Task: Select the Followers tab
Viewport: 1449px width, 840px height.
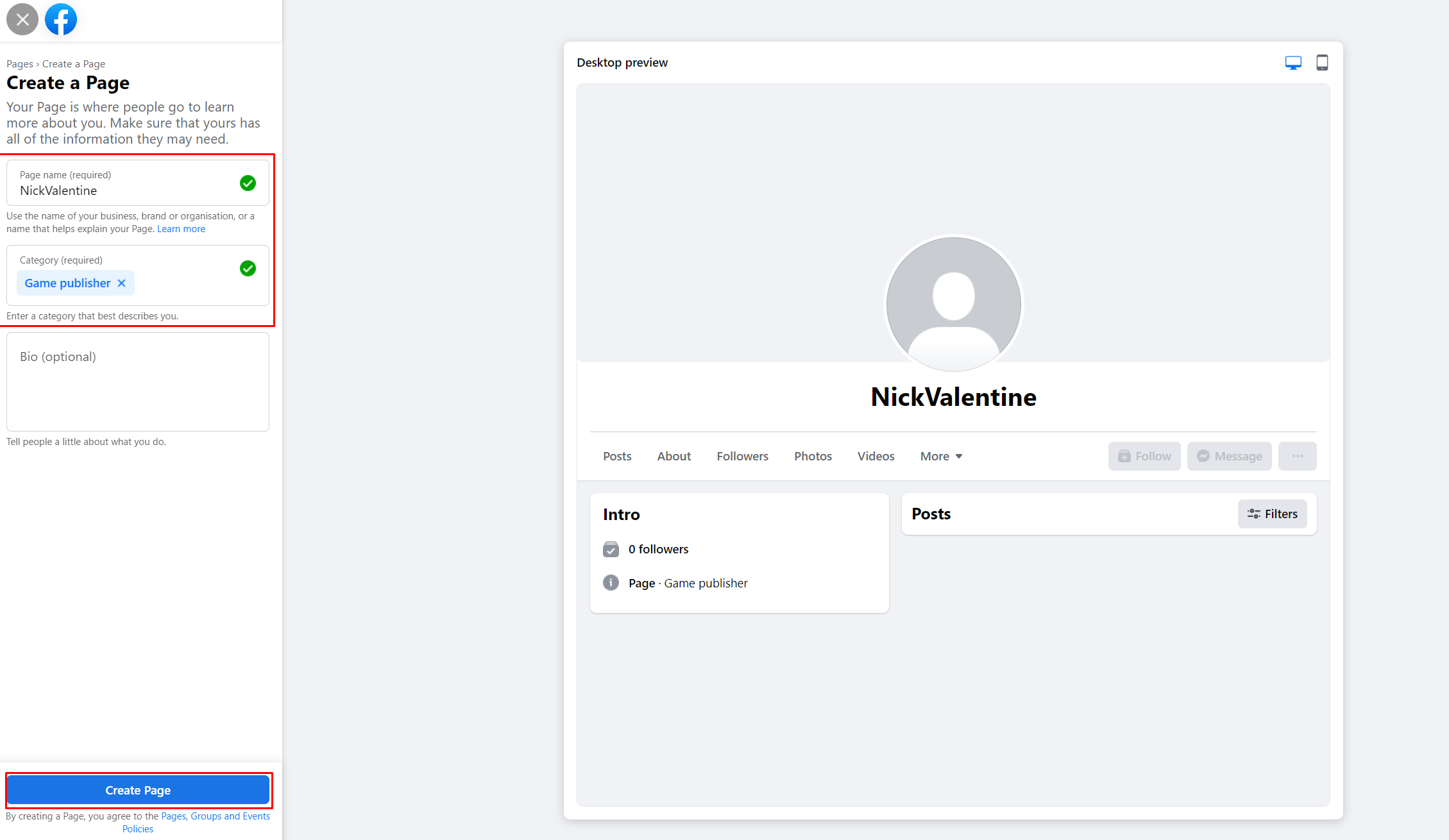Action: point(742,456)
